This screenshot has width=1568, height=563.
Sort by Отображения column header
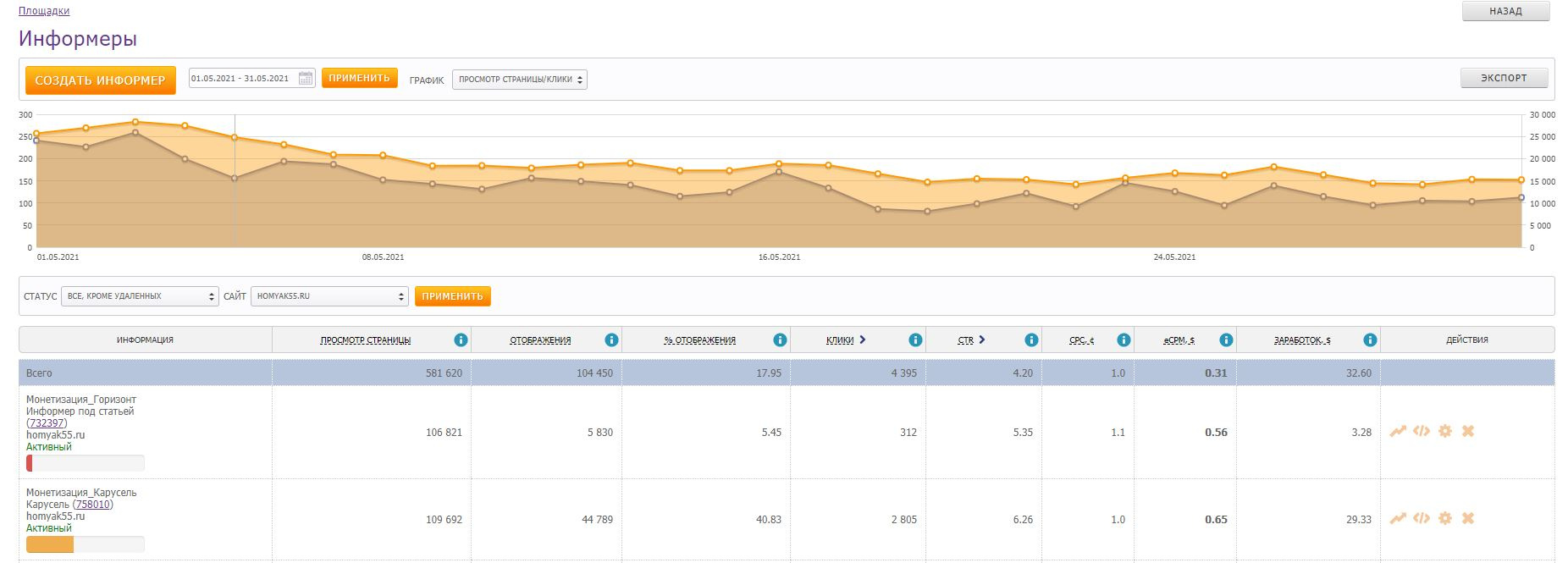[540, 340]
